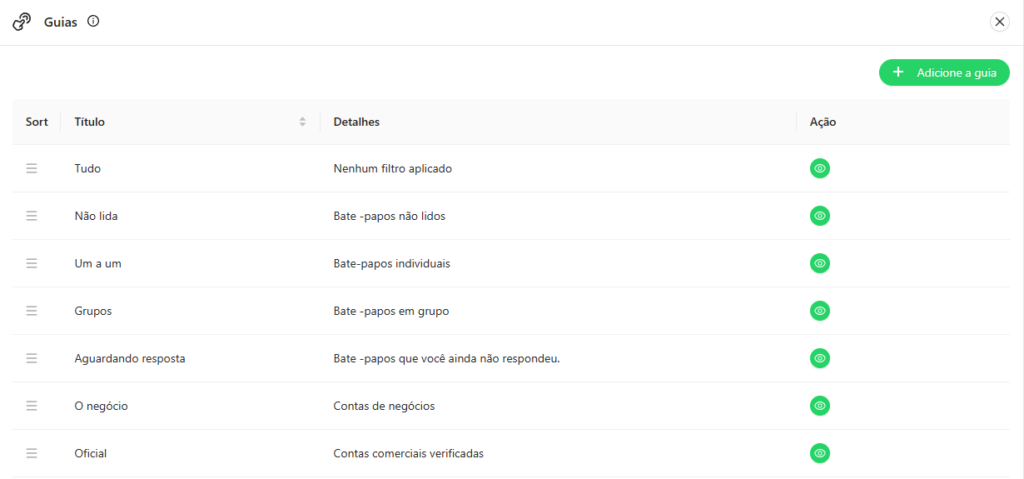Toggle the eye icon for Um a um
Viewport: 1024px width, 479px height.
click(820, 263)
